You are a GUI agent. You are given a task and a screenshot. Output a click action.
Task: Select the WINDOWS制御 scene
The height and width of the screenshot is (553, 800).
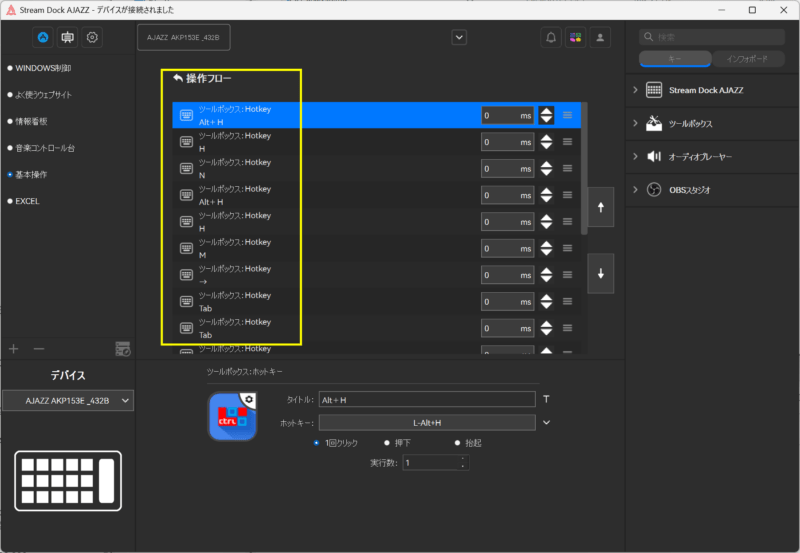(x=39, y=68)
